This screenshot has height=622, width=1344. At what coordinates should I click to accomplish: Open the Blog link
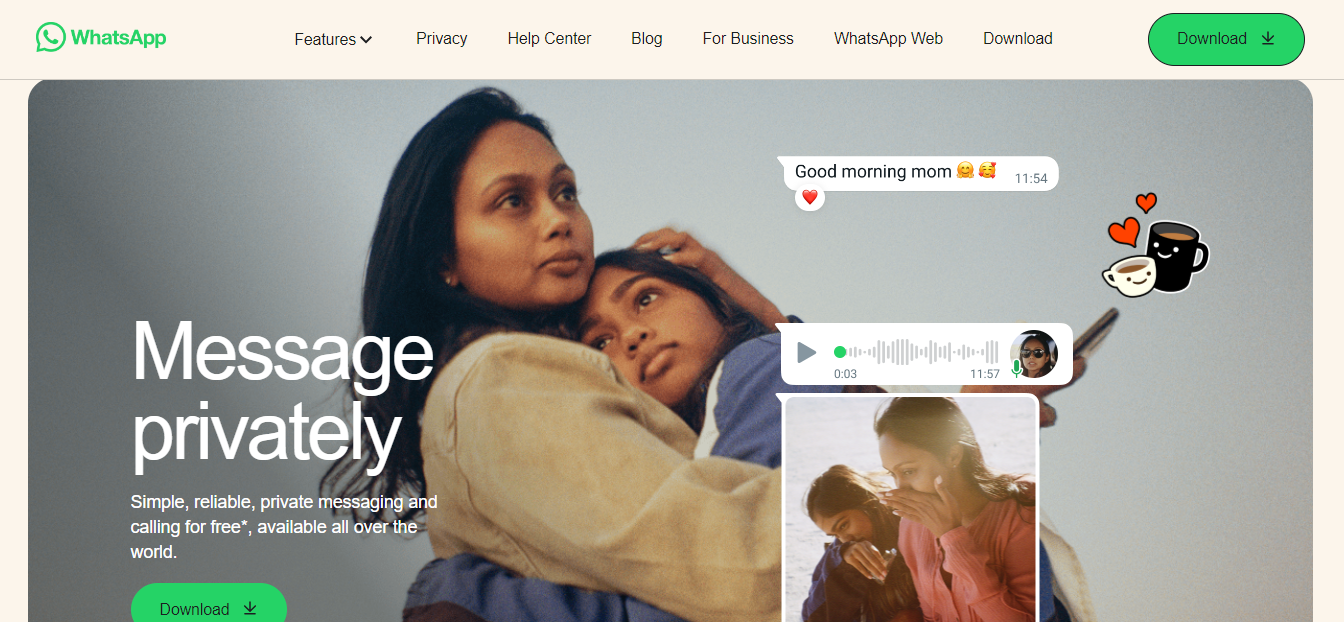click(x=647, y=38)
